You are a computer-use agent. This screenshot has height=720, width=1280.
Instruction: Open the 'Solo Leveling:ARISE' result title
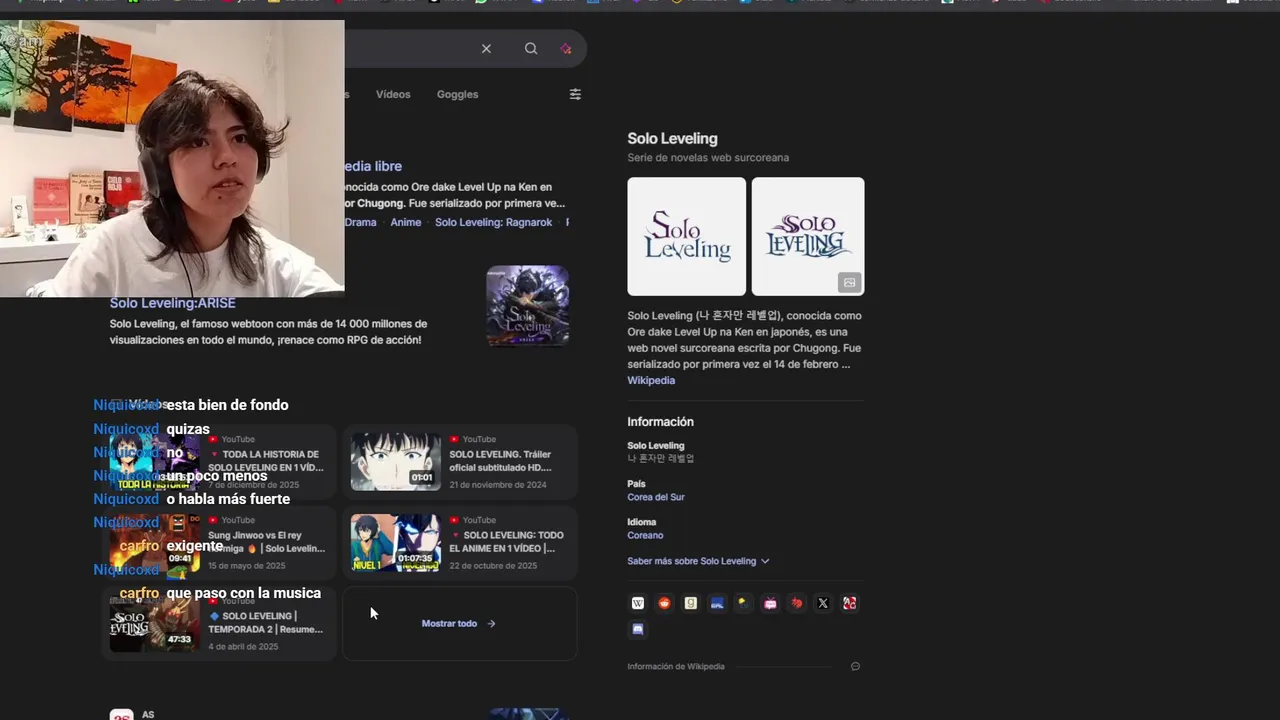(173, 303)
